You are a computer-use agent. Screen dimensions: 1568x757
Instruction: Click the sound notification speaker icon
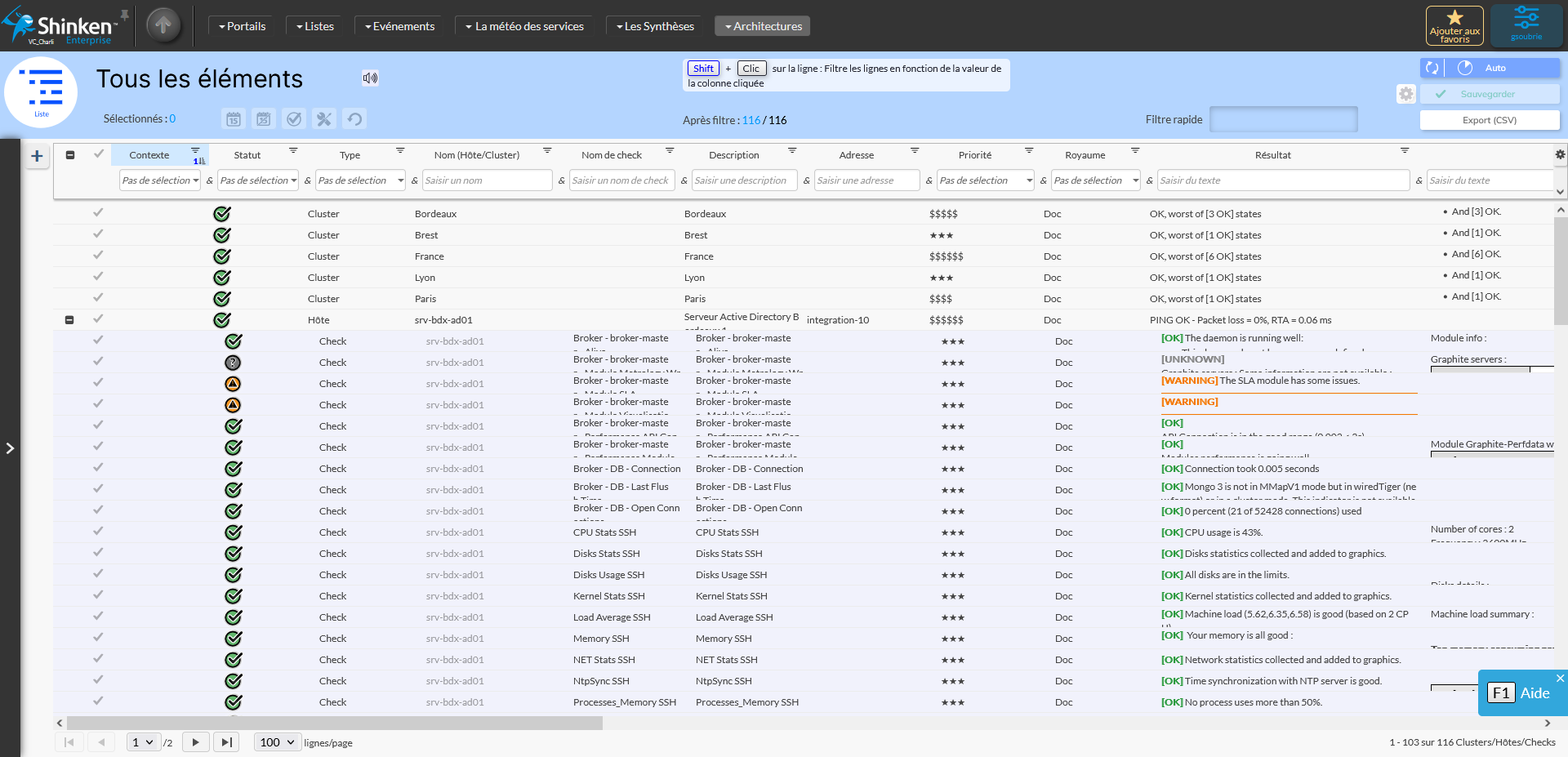tap(370, 78)
